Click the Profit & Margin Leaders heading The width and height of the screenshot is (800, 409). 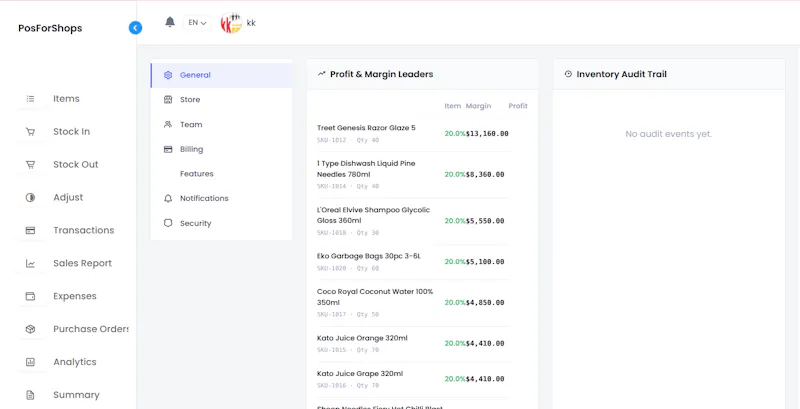pos(382,74)
